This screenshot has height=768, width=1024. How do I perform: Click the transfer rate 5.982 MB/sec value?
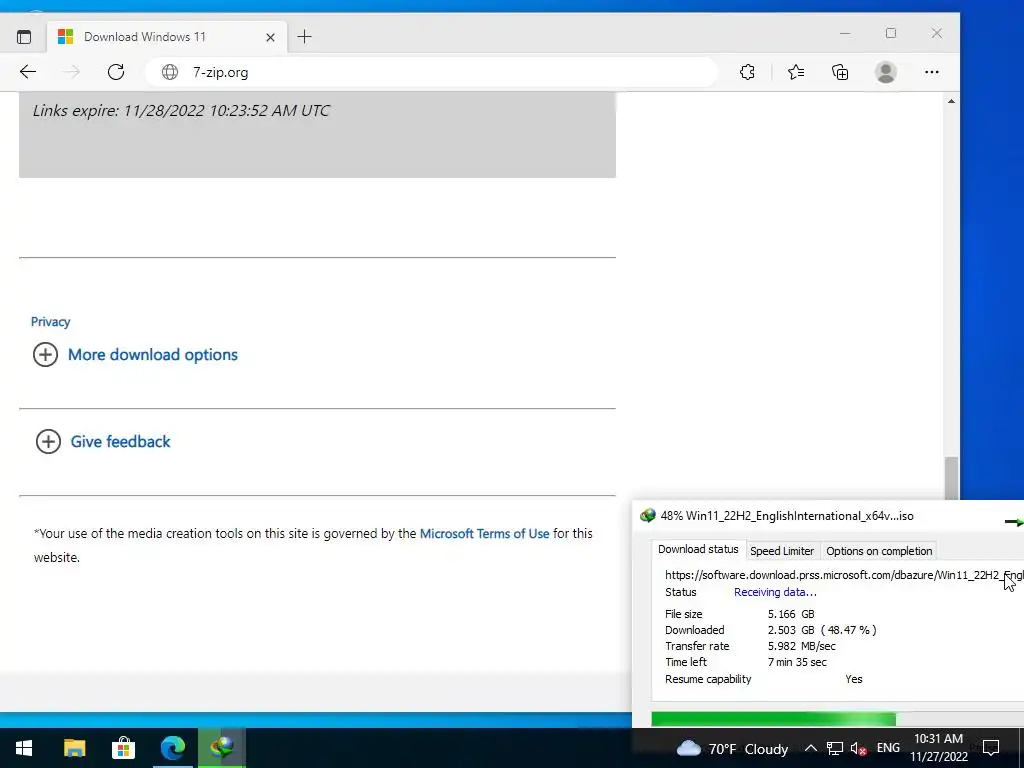[801, 646]
